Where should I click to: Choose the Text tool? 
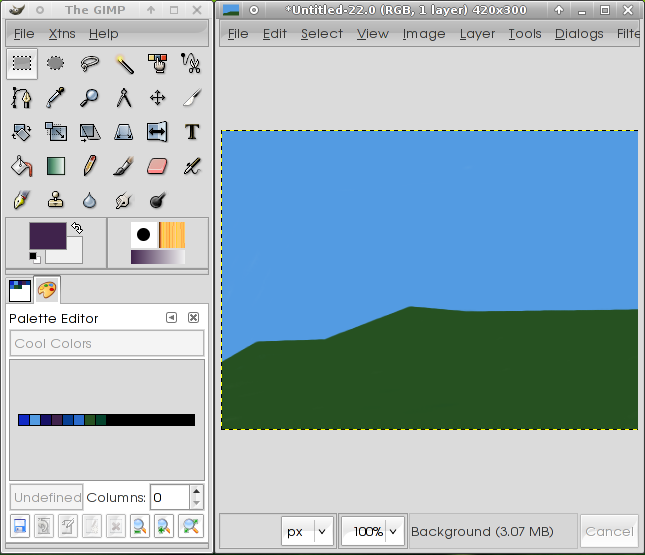pos(191,132)
